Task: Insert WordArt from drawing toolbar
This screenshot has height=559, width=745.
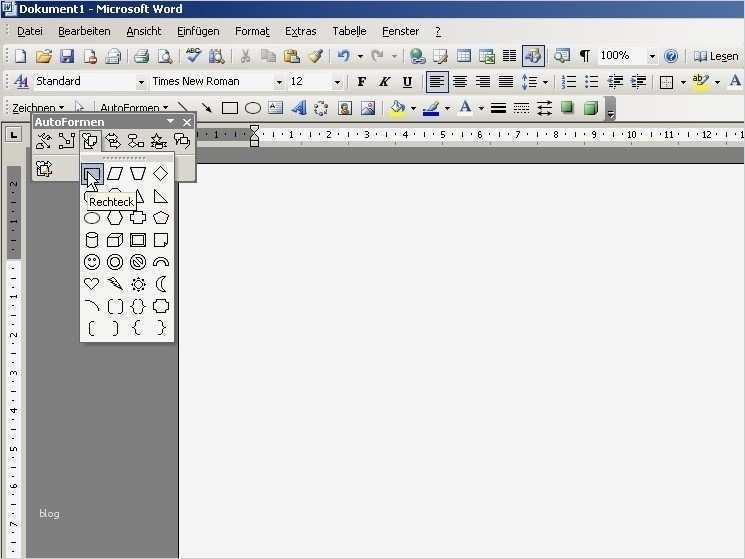Action: 299,108
